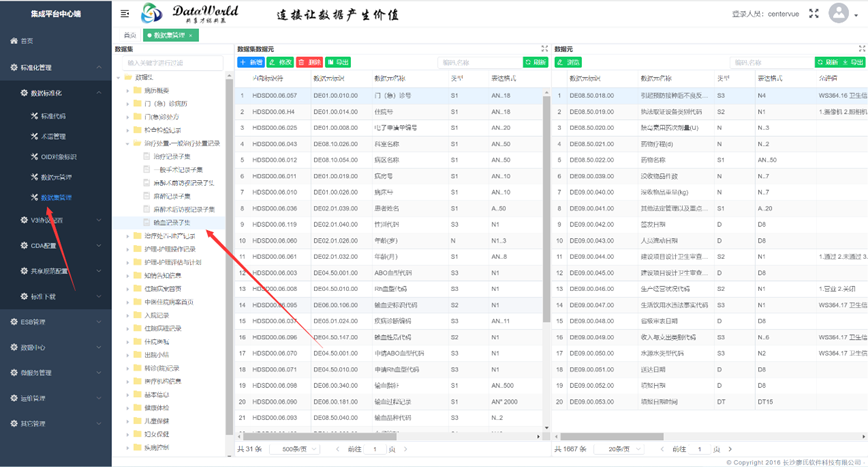Open the dropdown caret beside the avatar

click(856, 15)
